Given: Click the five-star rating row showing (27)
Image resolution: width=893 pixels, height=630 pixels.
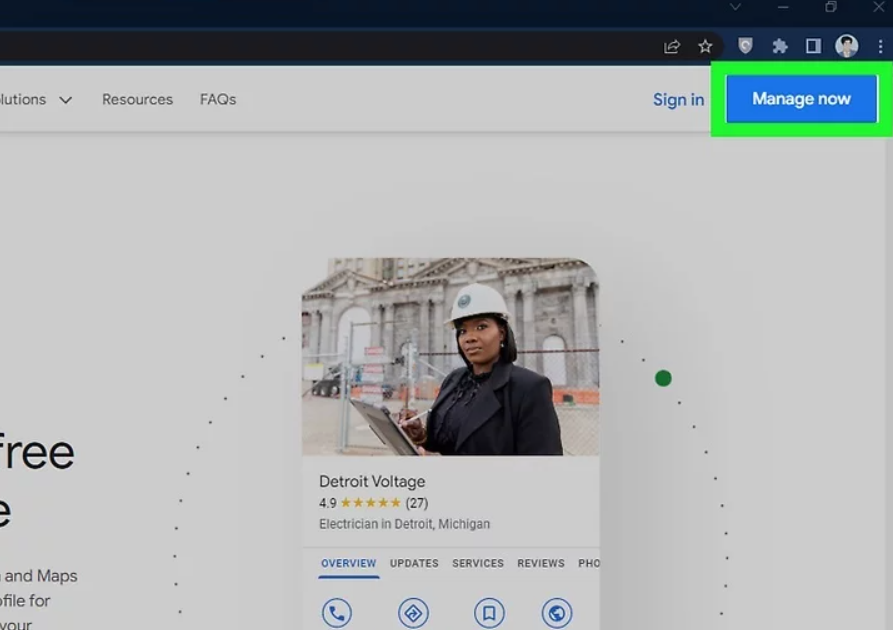Looking at the screenshot, I should point(374,503).
